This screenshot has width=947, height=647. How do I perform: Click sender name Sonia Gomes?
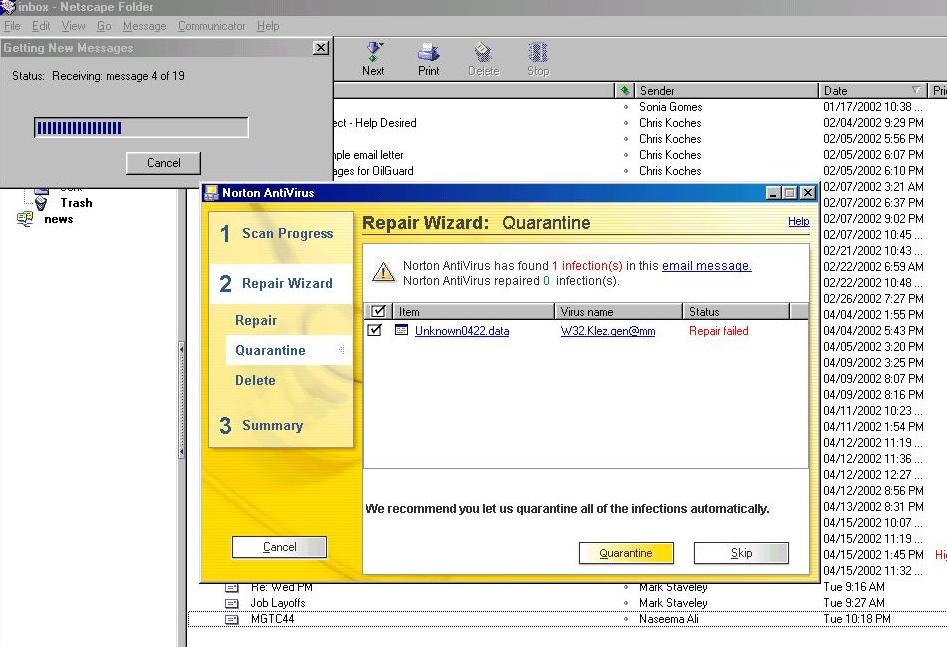670,107
